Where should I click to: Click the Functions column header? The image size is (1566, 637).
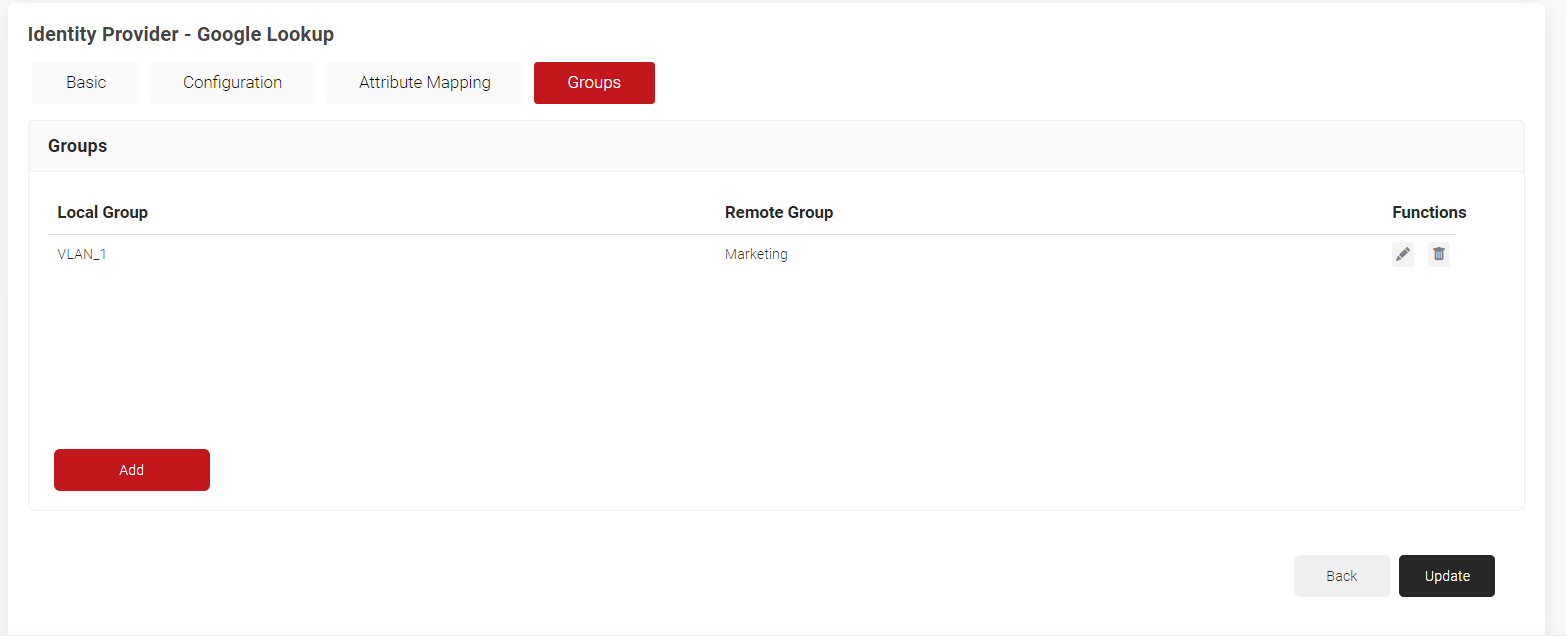coord(1428,212)
